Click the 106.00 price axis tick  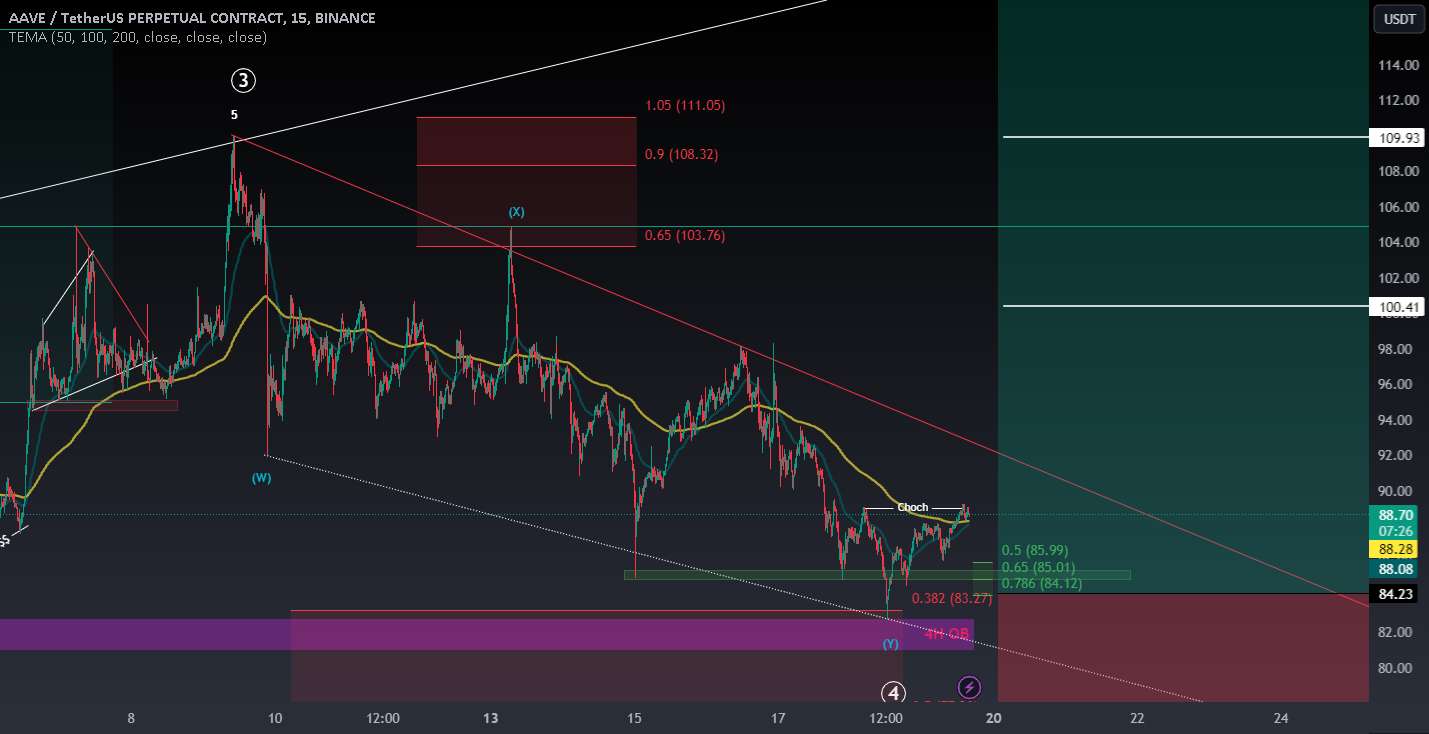(1398, 207)
